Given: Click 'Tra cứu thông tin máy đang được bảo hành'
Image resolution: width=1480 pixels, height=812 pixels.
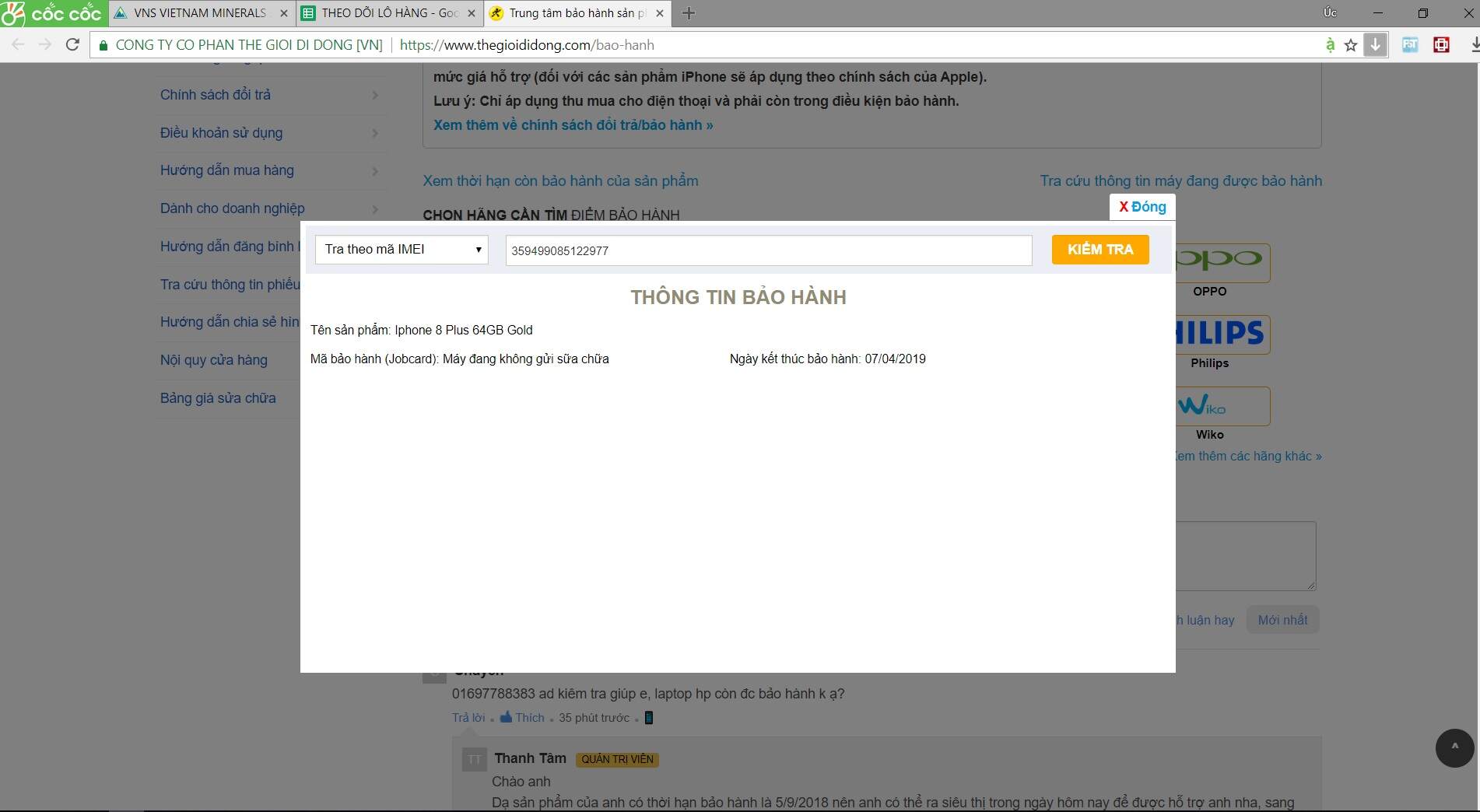Looking at the screenshot, I should point(1181,181).
